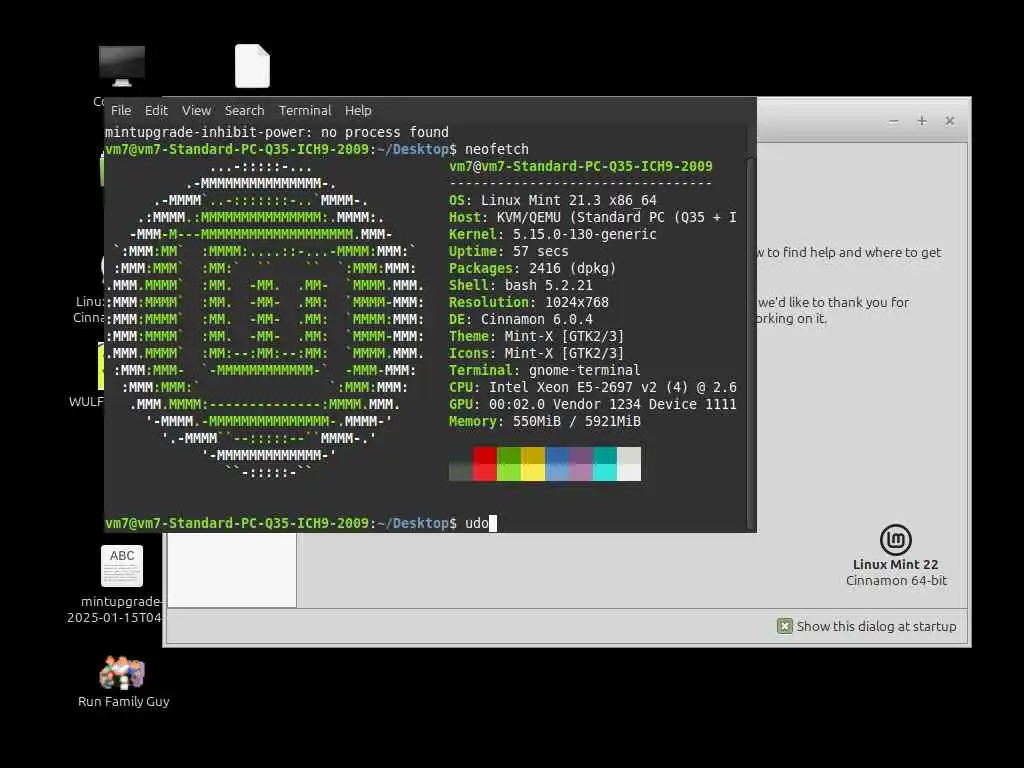Viewport: 1024px width, 768px height.
Task: Click the 'Packages: 2416 (dpkg)' line
Action: pos(532,268)
